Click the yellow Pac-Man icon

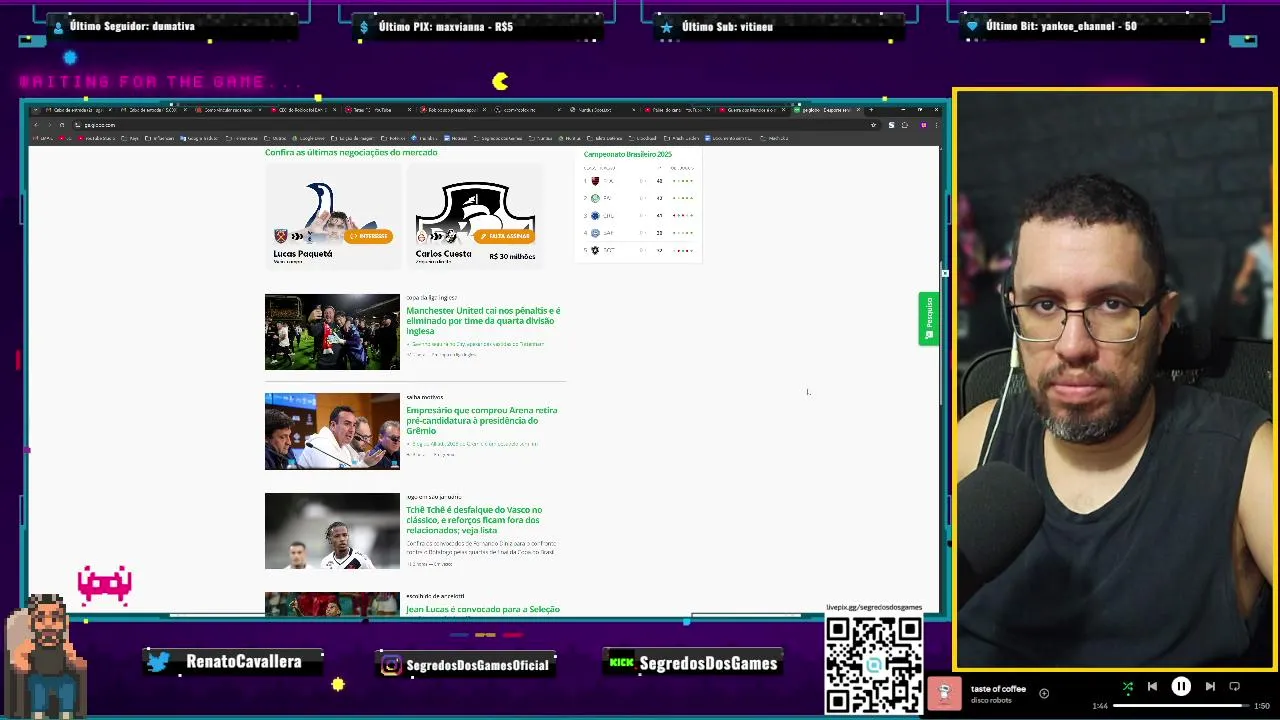[500, 81]
